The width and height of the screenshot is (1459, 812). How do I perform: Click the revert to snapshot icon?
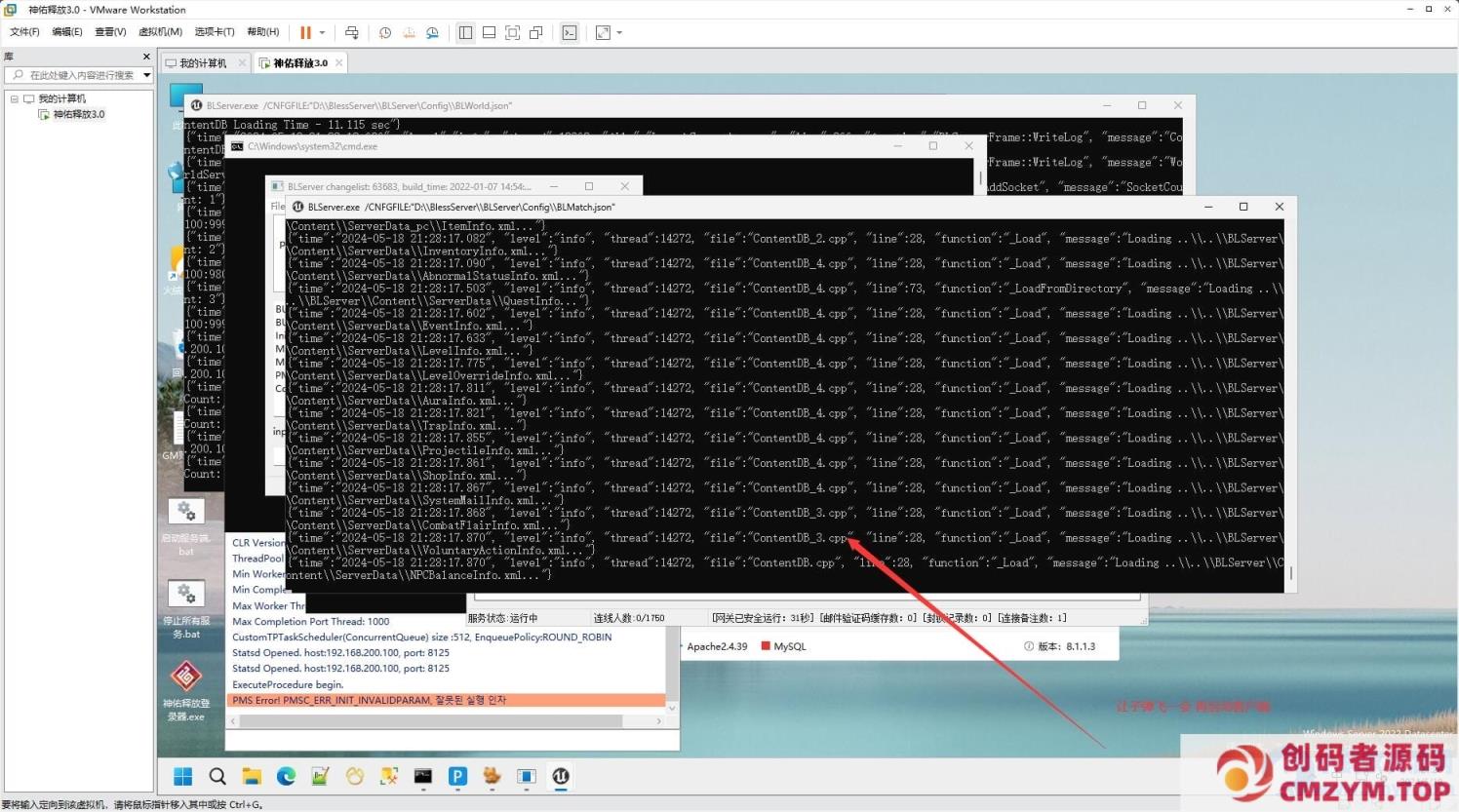(409, 32)
